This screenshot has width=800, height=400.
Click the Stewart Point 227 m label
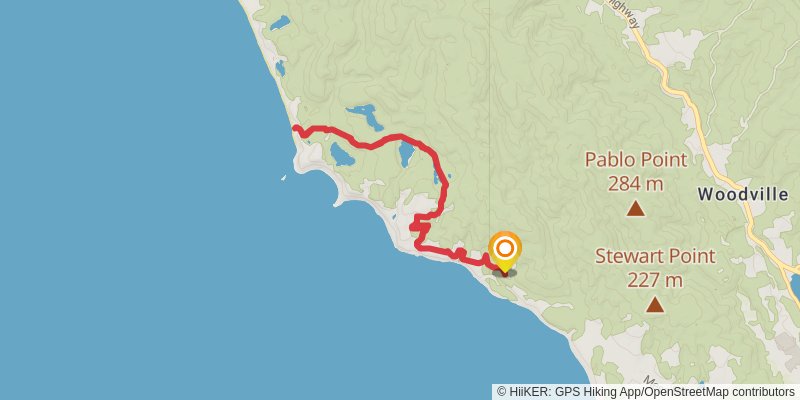click(x=655, y=268)
